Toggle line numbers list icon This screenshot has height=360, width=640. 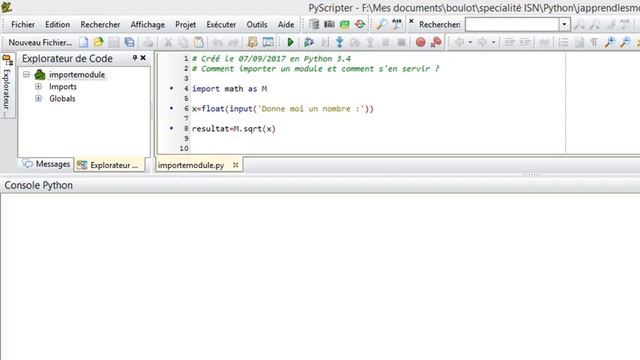click(563, 42)
